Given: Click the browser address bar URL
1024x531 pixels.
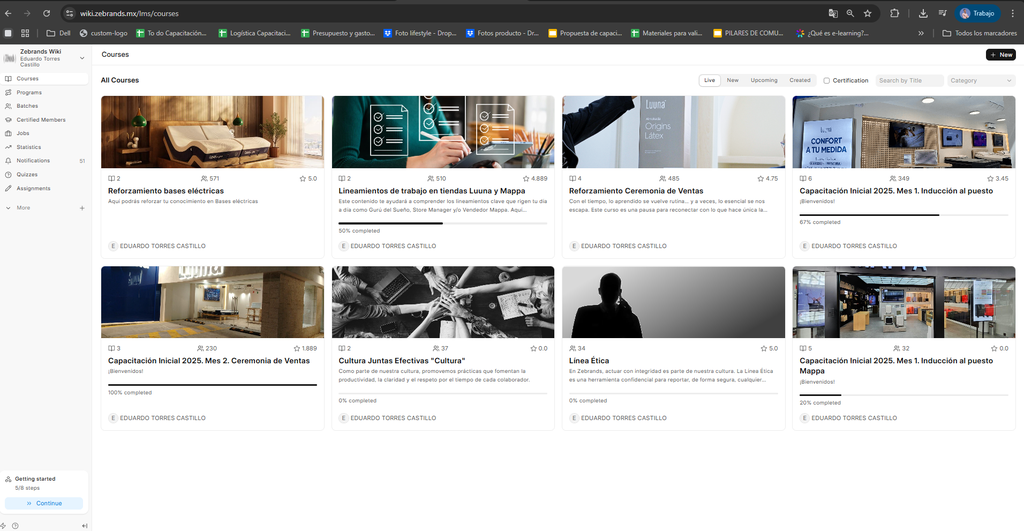Looking at the screenshot, I should pos(129,13).
